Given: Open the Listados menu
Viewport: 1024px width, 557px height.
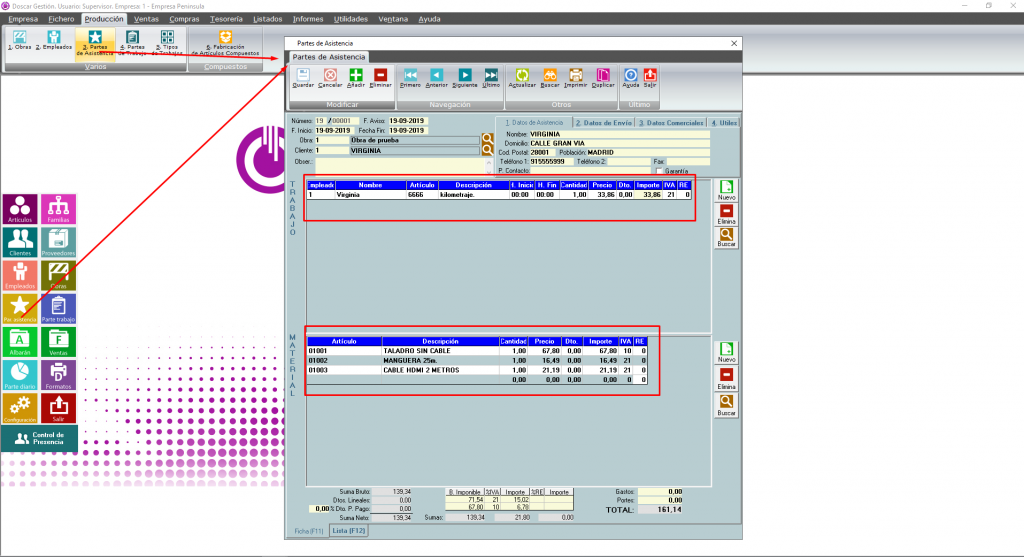Looking at the screenshot, I should [268, 19].
